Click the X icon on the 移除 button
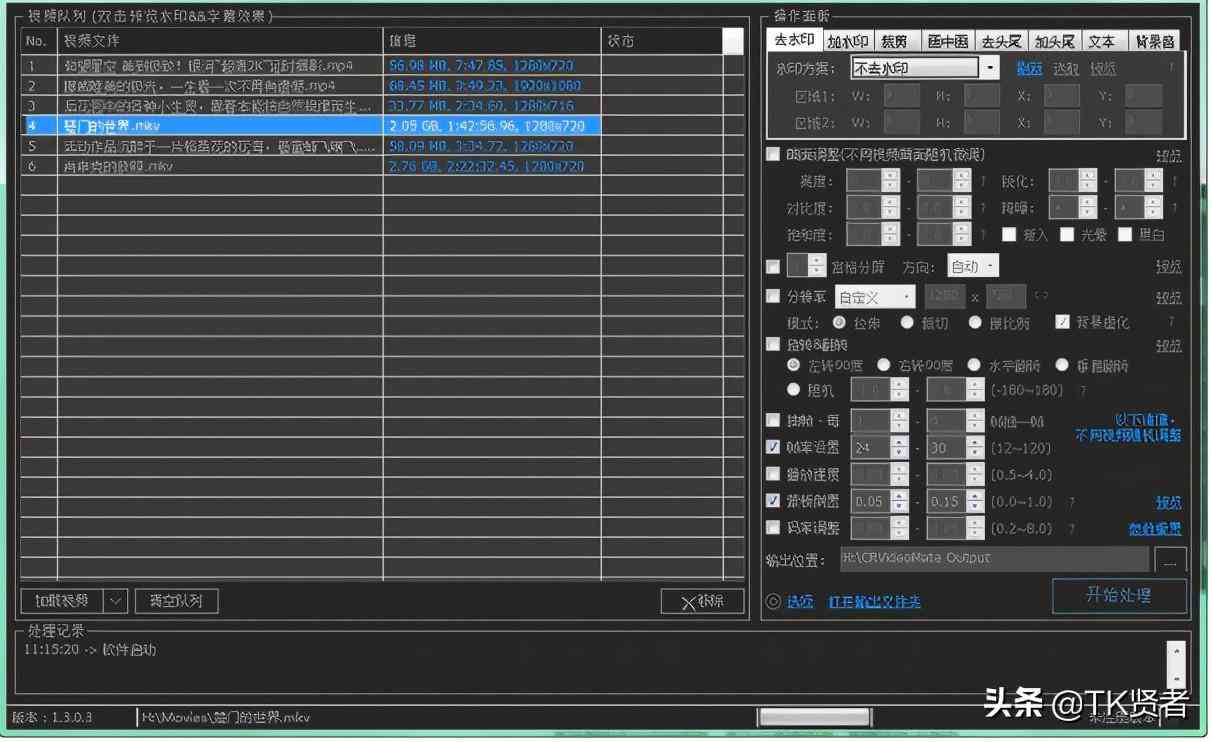Image resolution: width=1212 pixels, height=742 pixels. click(x=688, y=602)
